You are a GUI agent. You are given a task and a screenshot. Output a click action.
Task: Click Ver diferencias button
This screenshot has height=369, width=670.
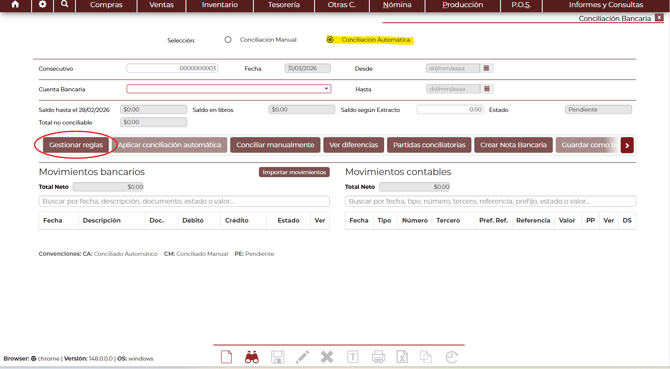point(353,145)
